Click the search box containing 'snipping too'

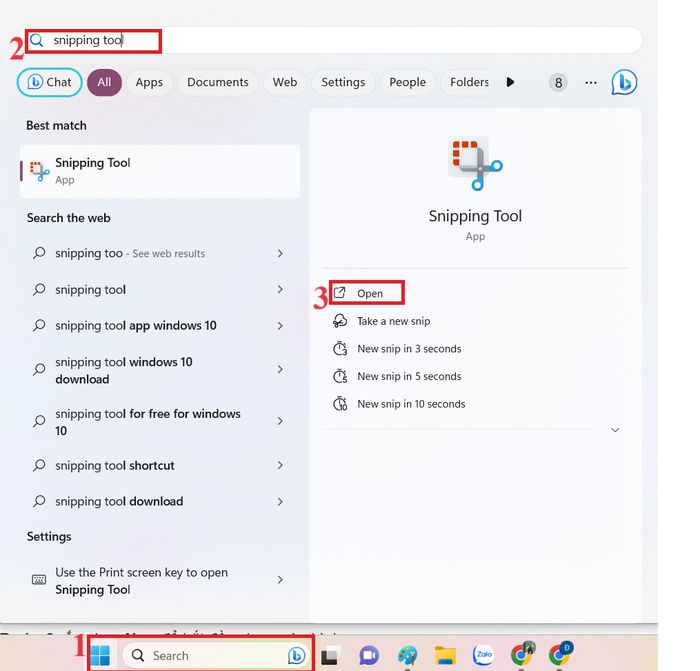click(x=334, y=40)
